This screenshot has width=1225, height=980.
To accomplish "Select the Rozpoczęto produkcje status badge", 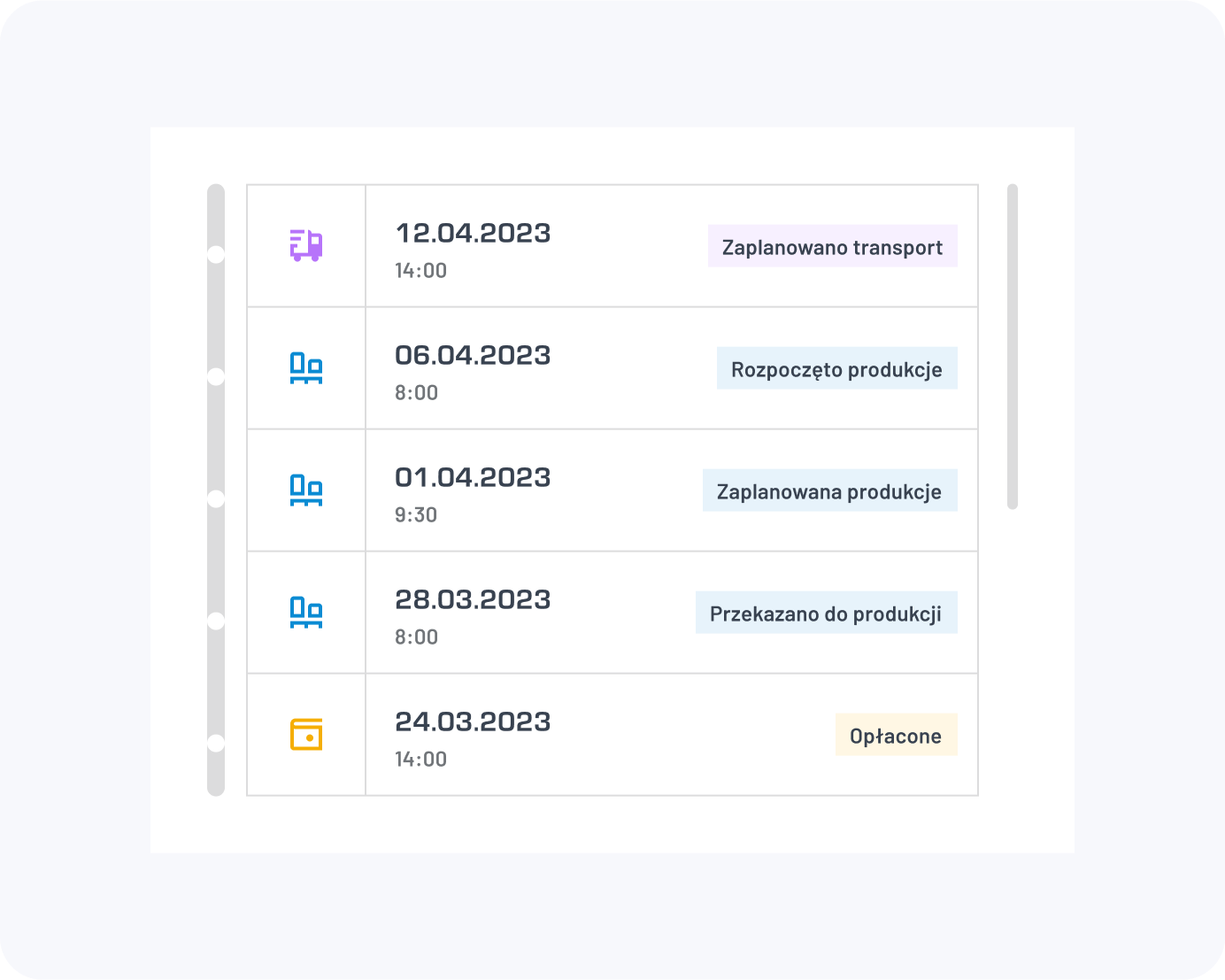I will [836, 368].
